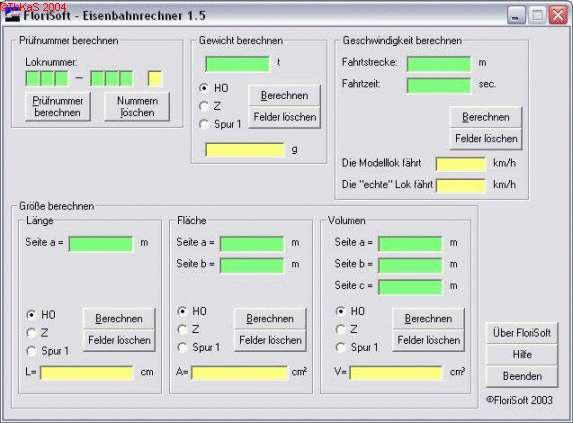
Task: Focus Seite a field in Volumen group
Action: pos(410,244)
